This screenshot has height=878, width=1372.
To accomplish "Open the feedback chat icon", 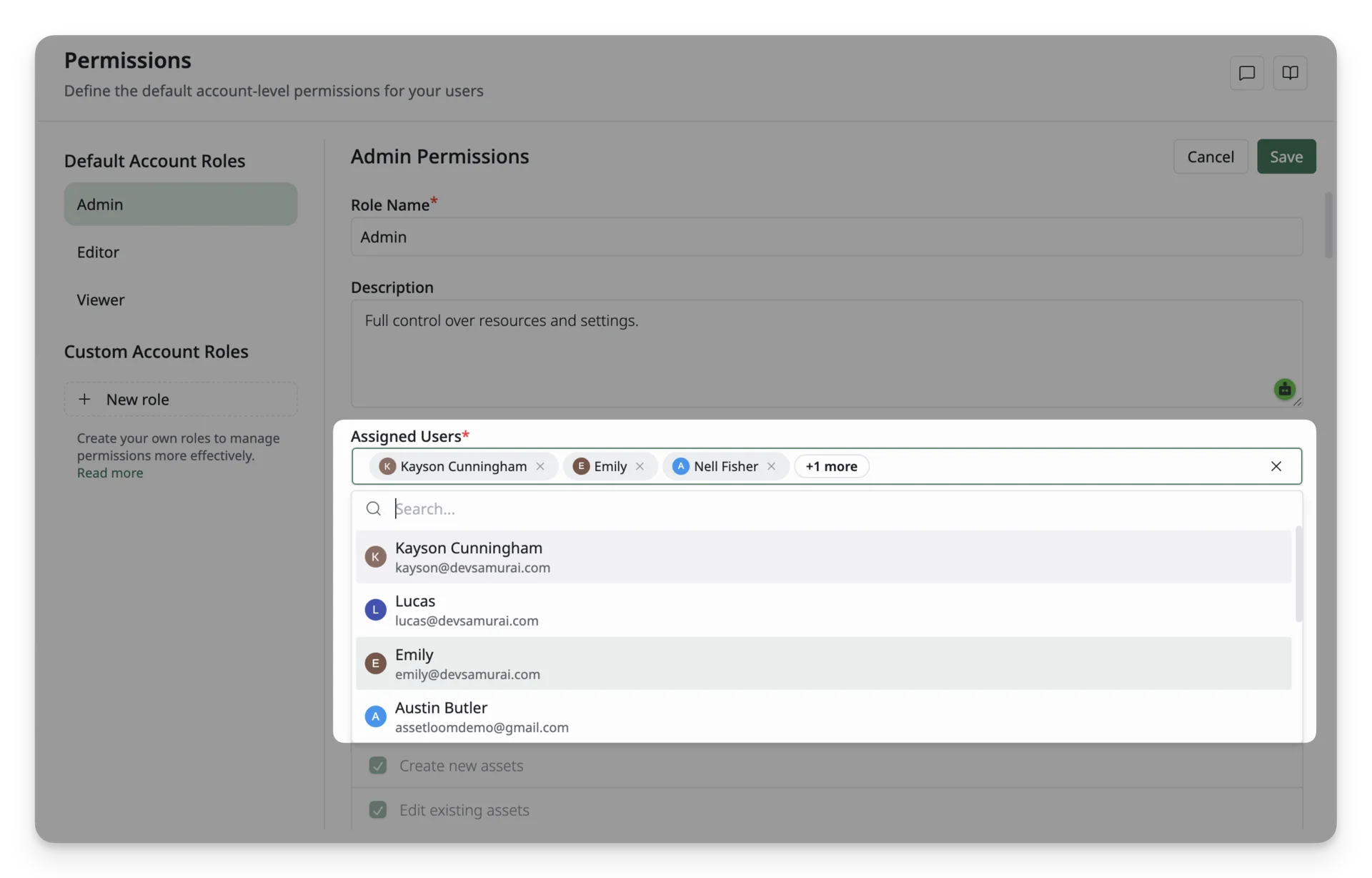I will click(x=1246, y=73).
